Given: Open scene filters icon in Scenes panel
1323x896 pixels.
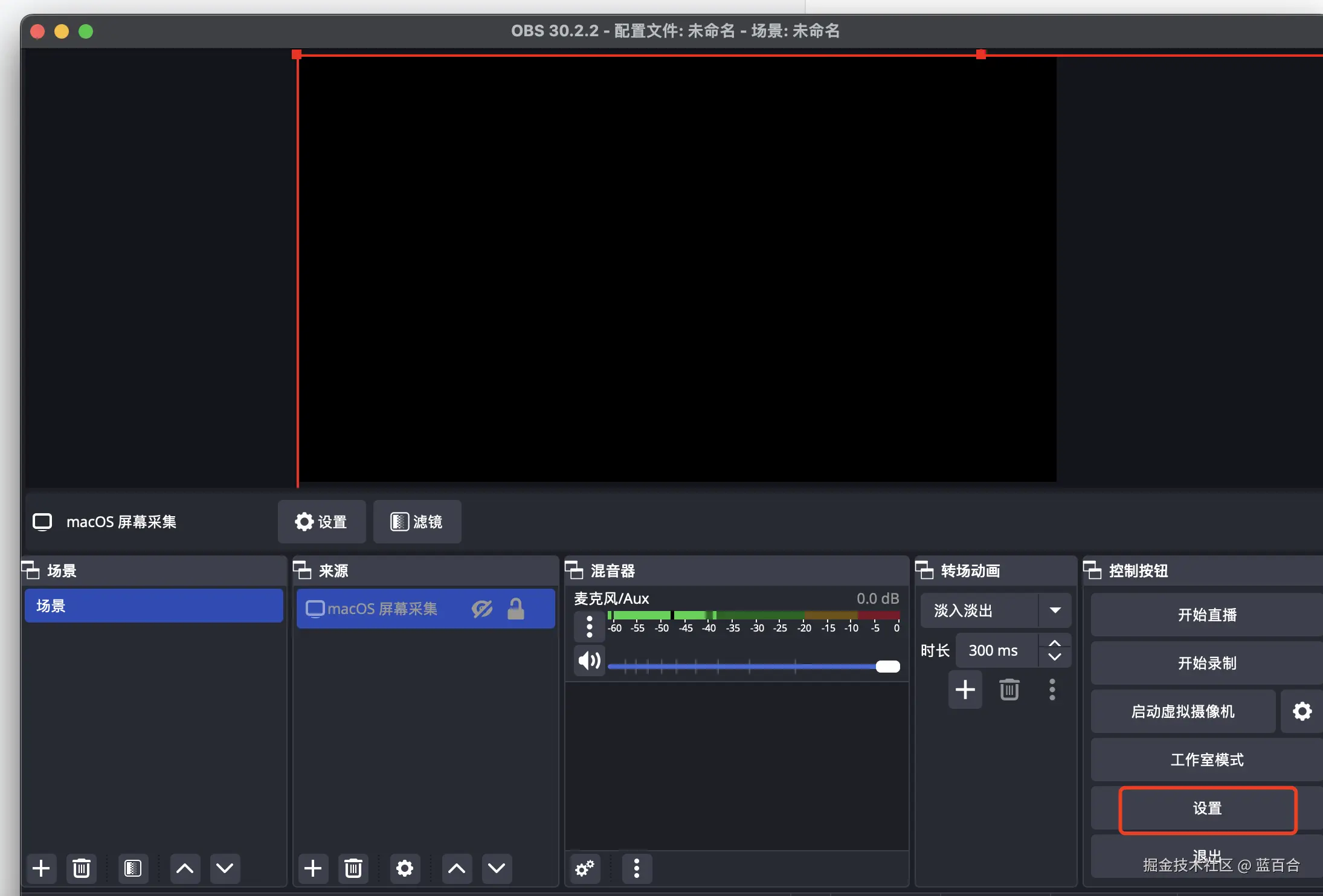Looking at the screenshot, I should coord(133,868).
